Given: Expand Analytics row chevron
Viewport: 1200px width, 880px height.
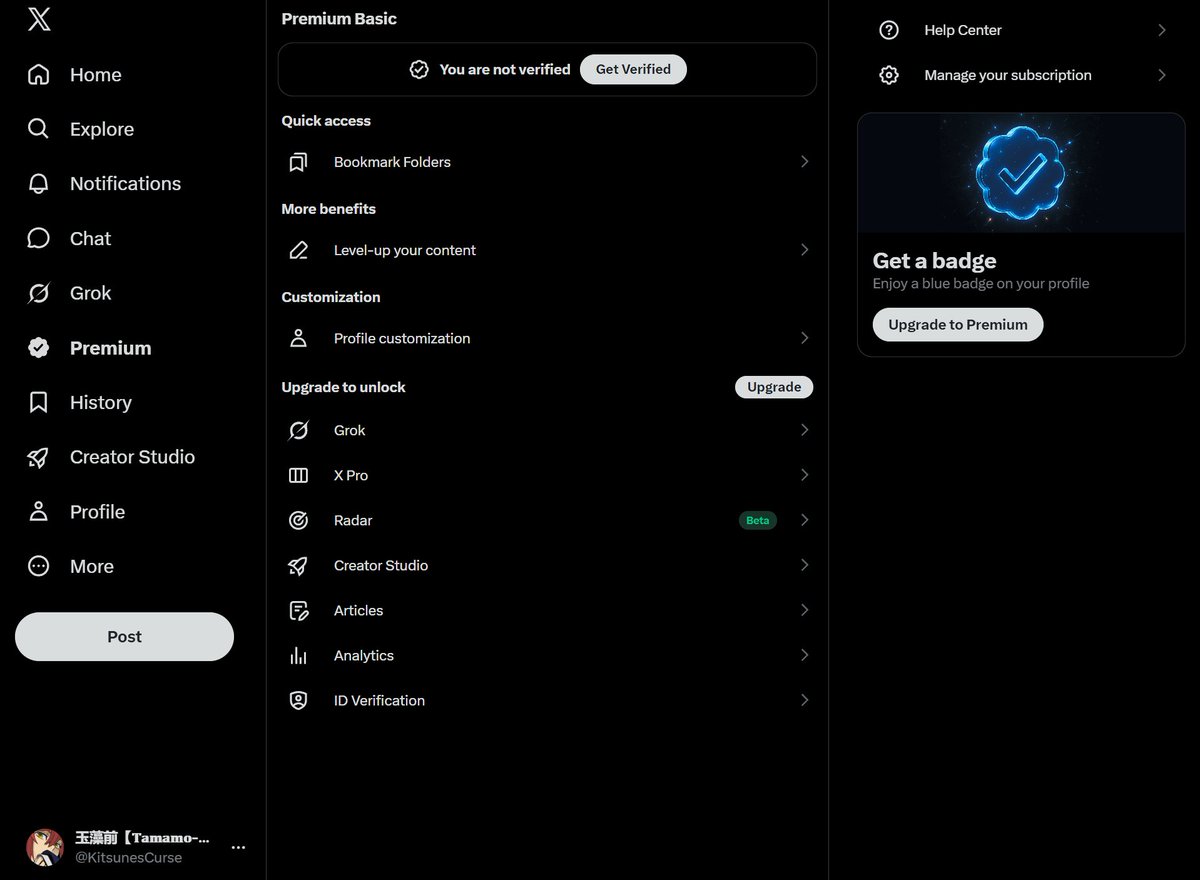Looking at the screenshot, I should click(x=804, y=655).
